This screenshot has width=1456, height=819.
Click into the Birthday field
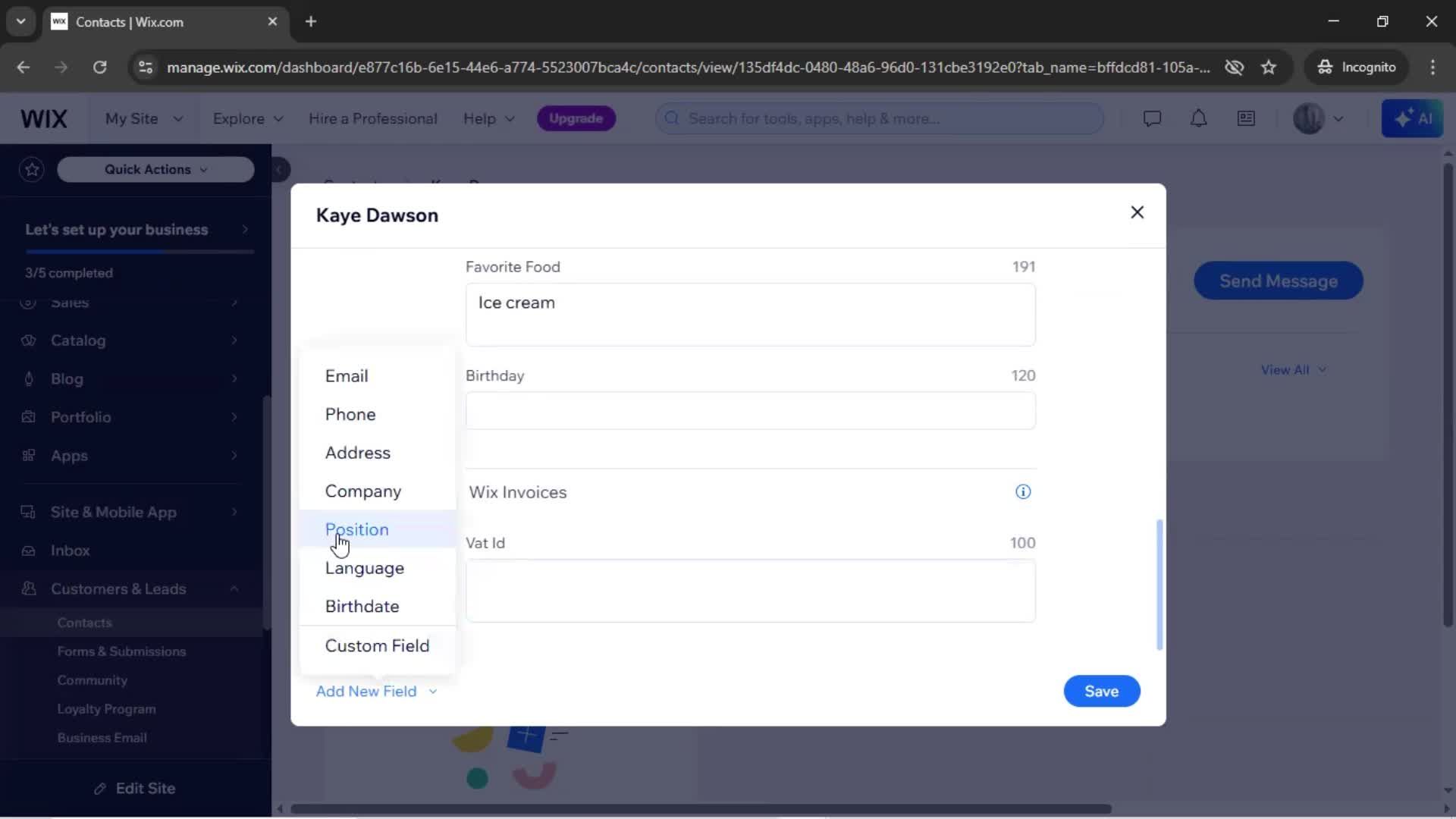tap(750, 411)
